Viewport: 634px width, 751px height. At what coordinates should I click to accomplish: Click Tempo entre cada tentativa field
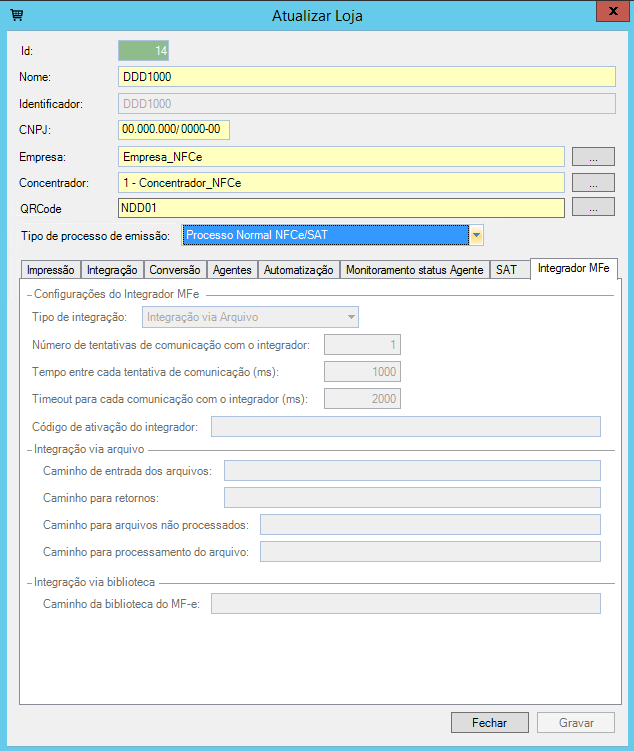tap(362, 372)
